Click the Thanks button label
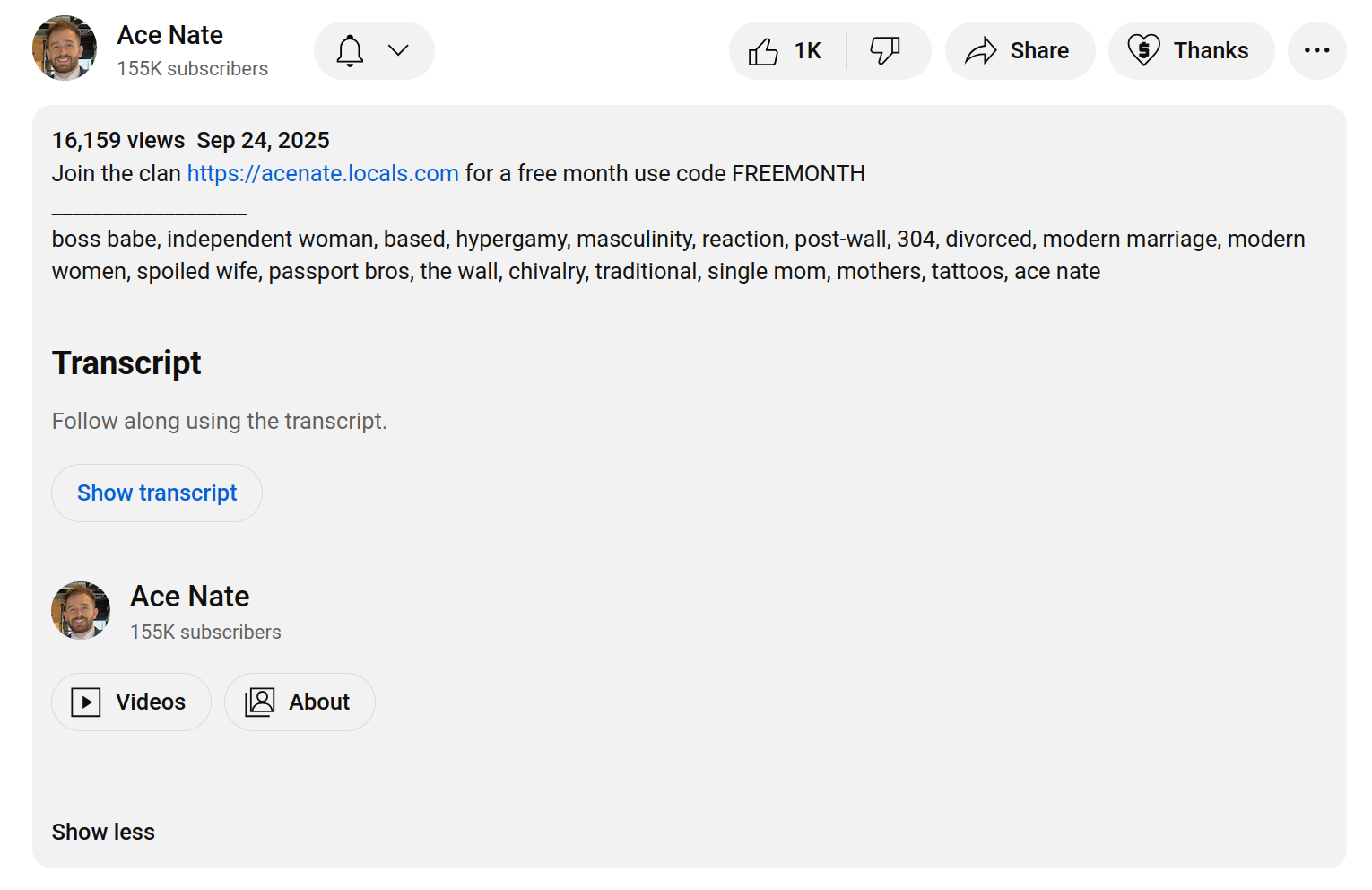This screenshot has height=890, width=1372. (1211, 51)
